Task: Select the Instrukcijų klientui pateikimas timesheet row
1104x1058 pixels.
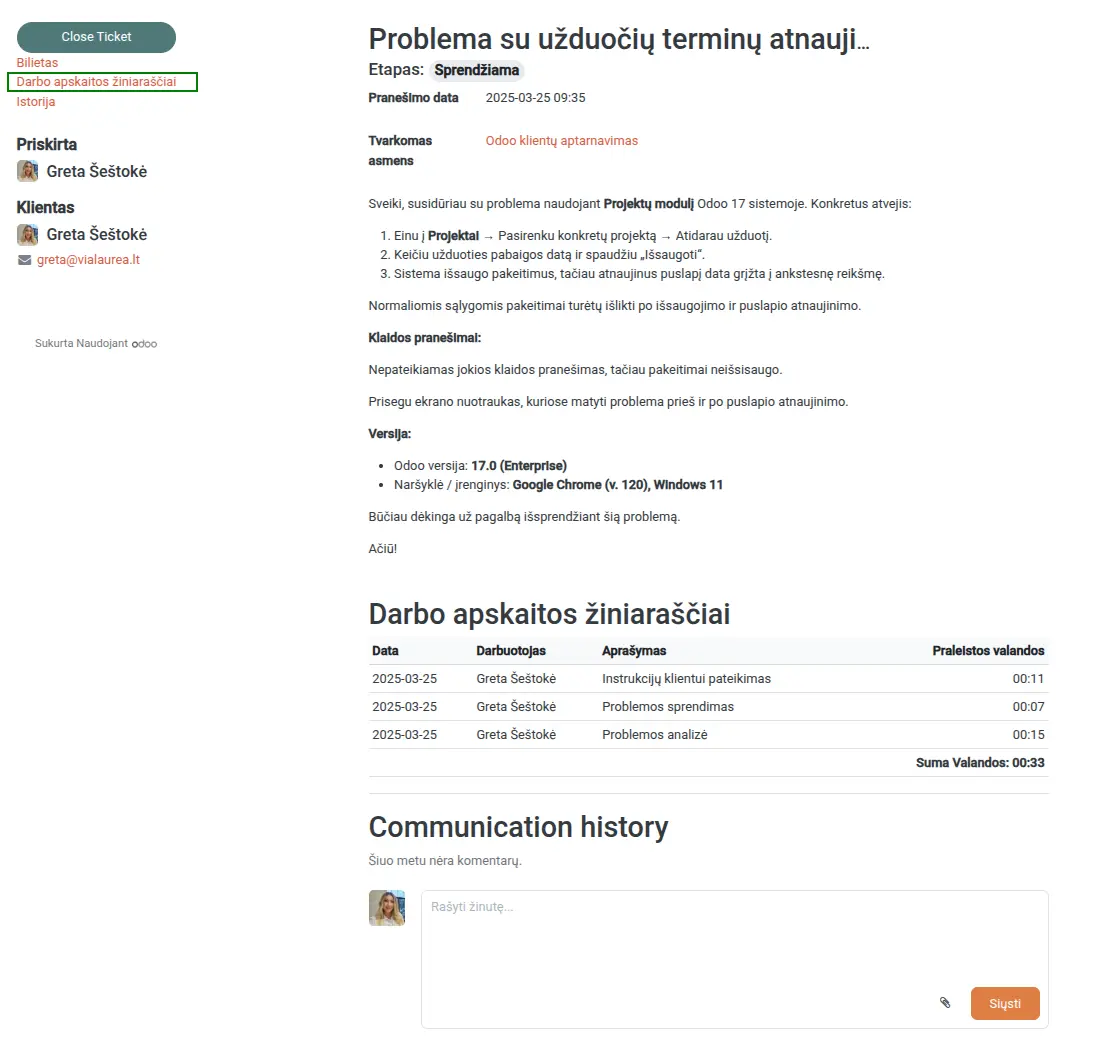Action: 686,679
